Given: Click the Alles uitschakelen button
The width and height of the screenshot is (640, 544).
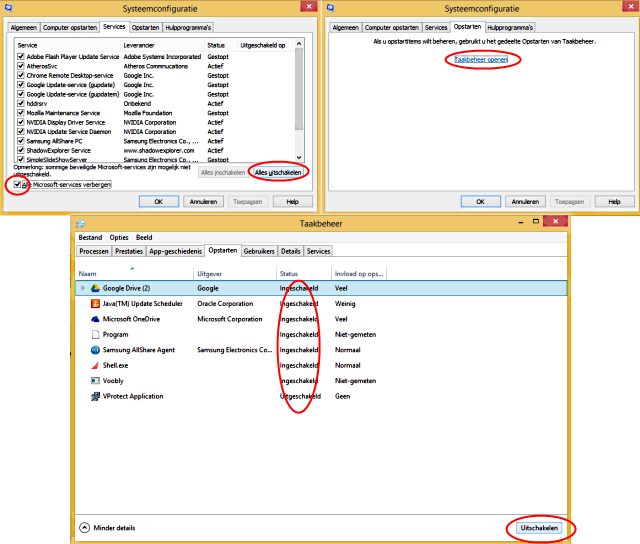Looking at the screenshot, I should click(x=278, y=173).
